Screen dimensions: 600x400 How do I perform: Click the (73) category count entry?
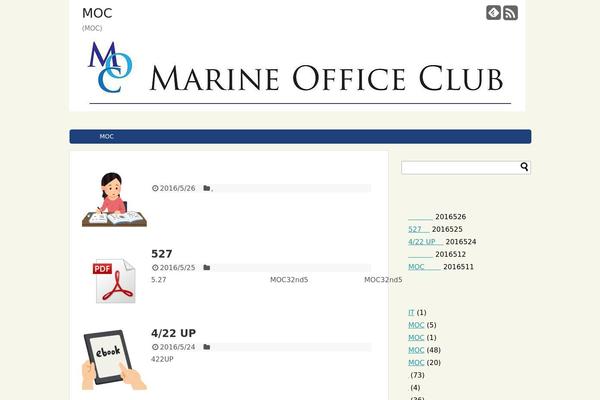pyautogui.click(x=417, y=375)
